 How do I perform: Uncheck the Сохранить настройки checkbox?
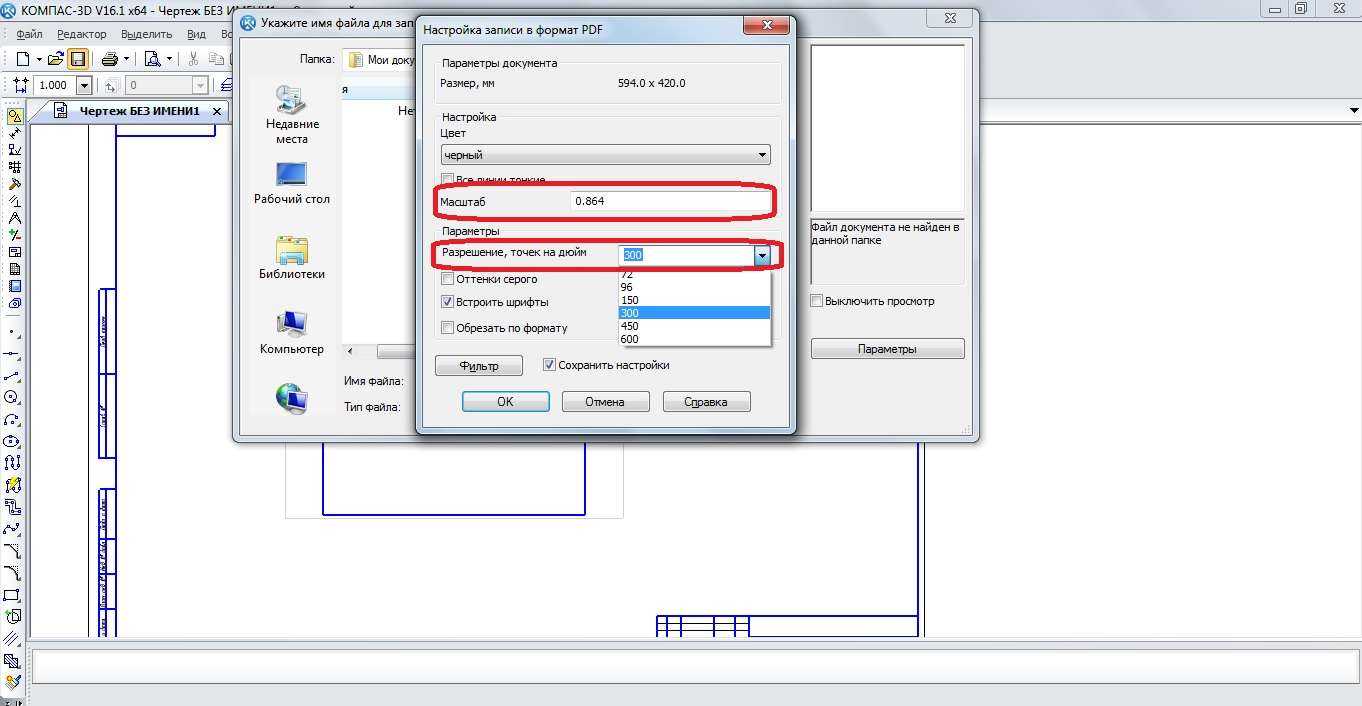(549, 365)
